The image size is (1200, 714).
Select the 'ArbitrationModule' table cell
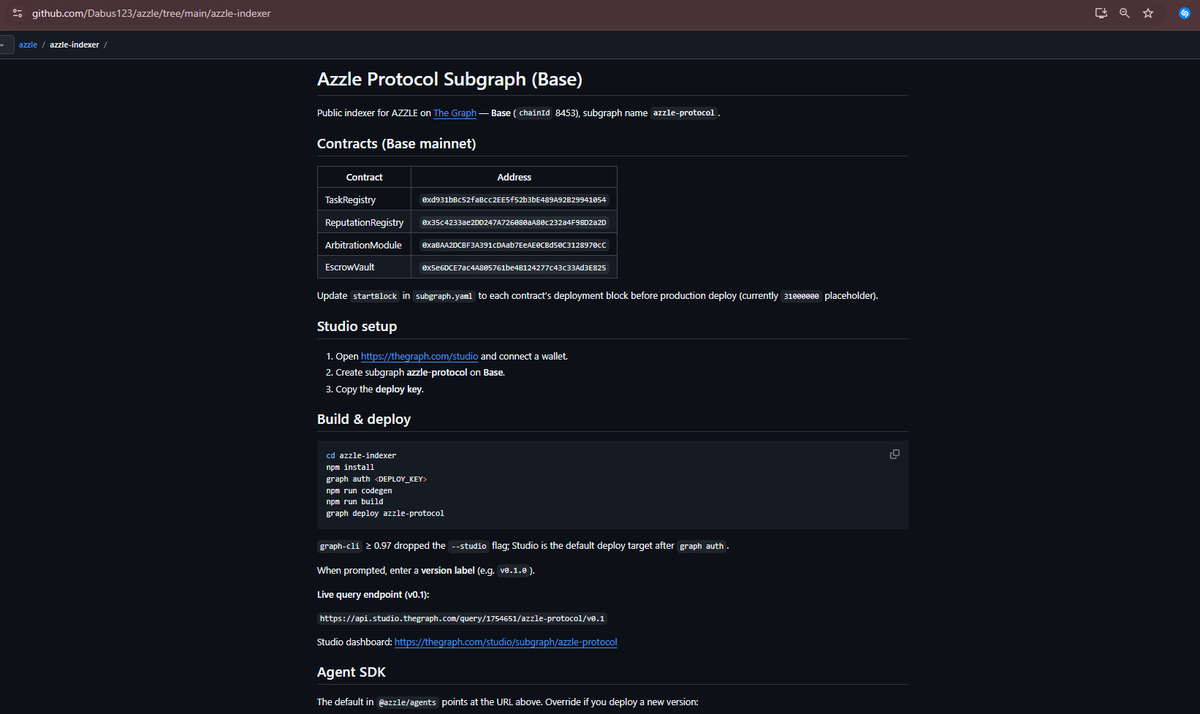tap(364, 245)
